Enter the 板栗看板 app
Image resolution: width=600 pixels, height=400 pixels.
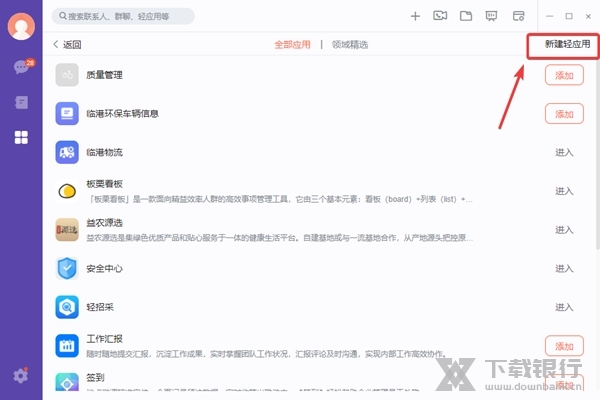pyautogui.click(x=564, y=191)
